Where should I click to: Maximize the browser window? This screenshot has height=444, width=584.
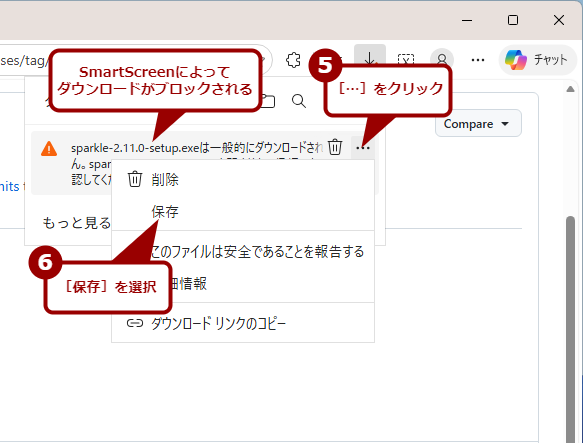(x=513, y=20)
